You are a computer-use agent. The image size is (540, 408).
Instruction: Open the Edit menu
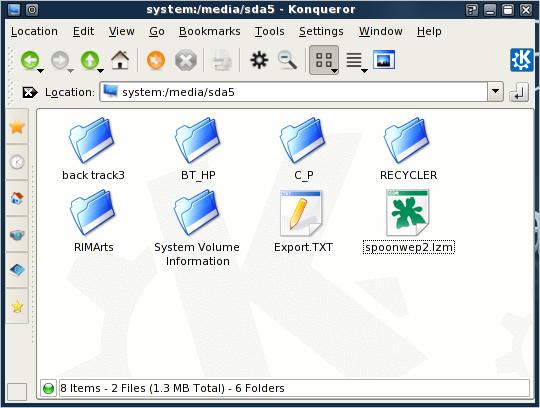[x=83, y=31]
